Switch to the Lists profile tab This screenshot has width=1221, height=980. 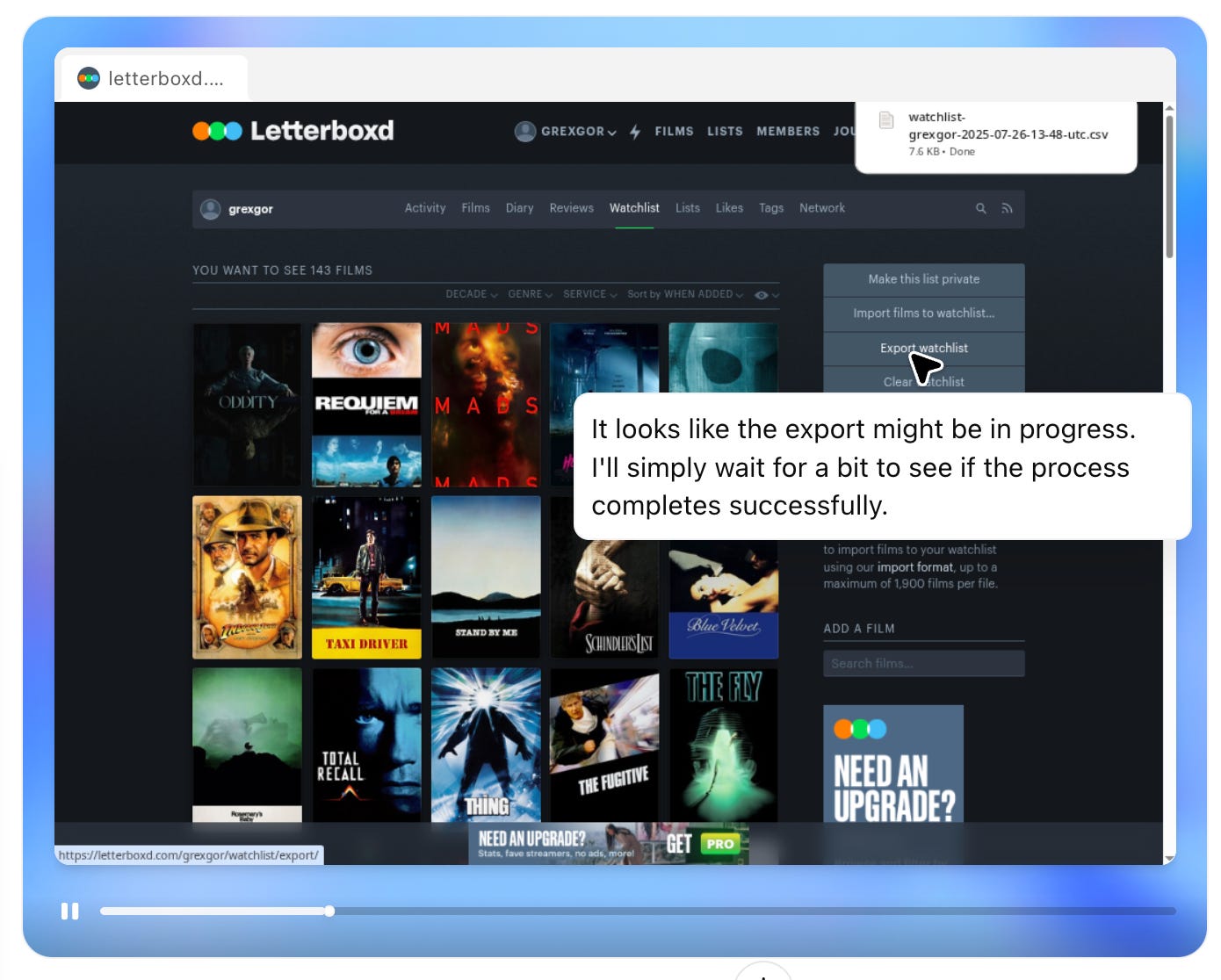(x=688, y=208)
